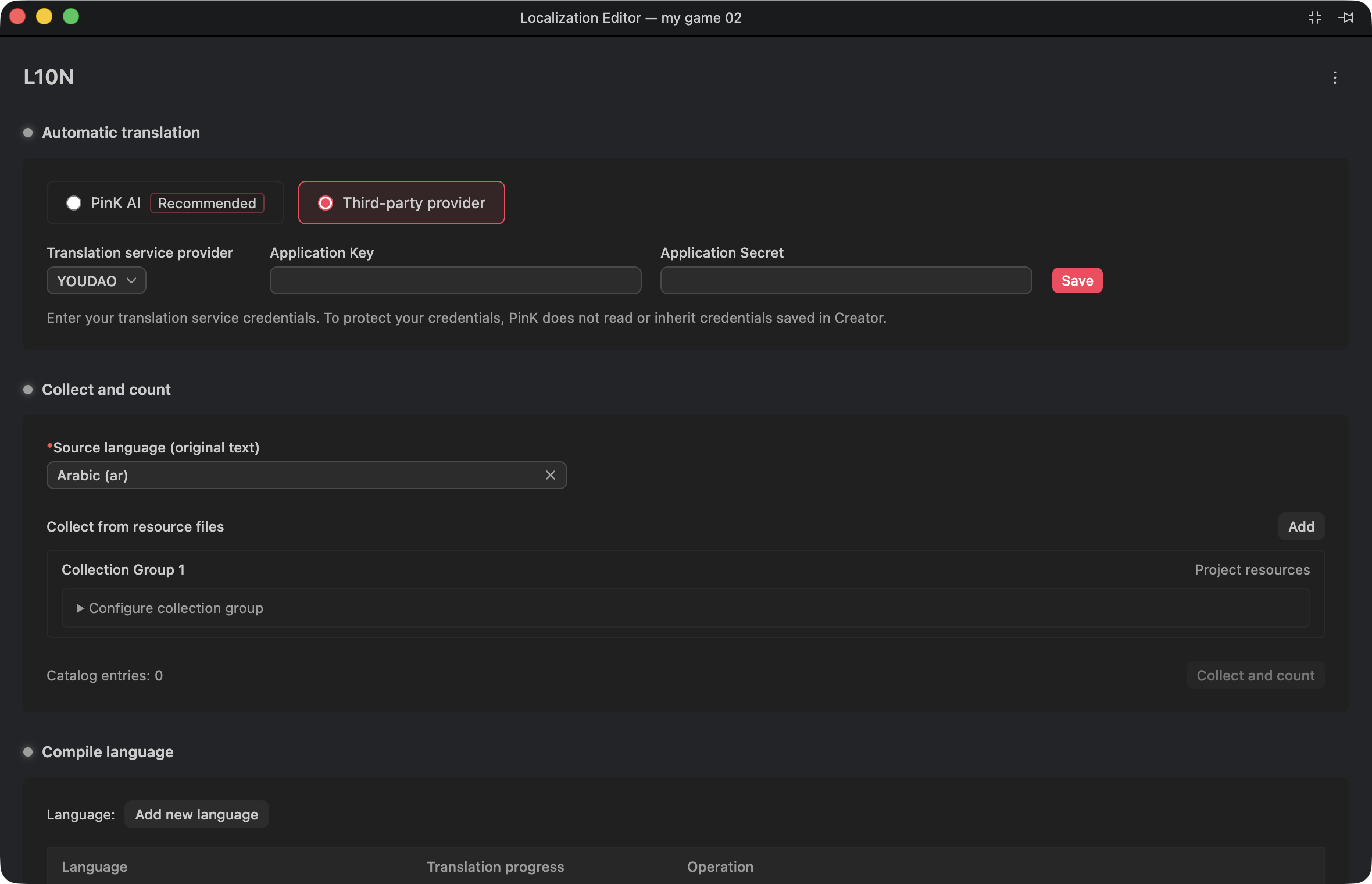Clear the Arabic (ar) source language
Viewport: 1372px width, 884px height.
[x=550, y=475]
